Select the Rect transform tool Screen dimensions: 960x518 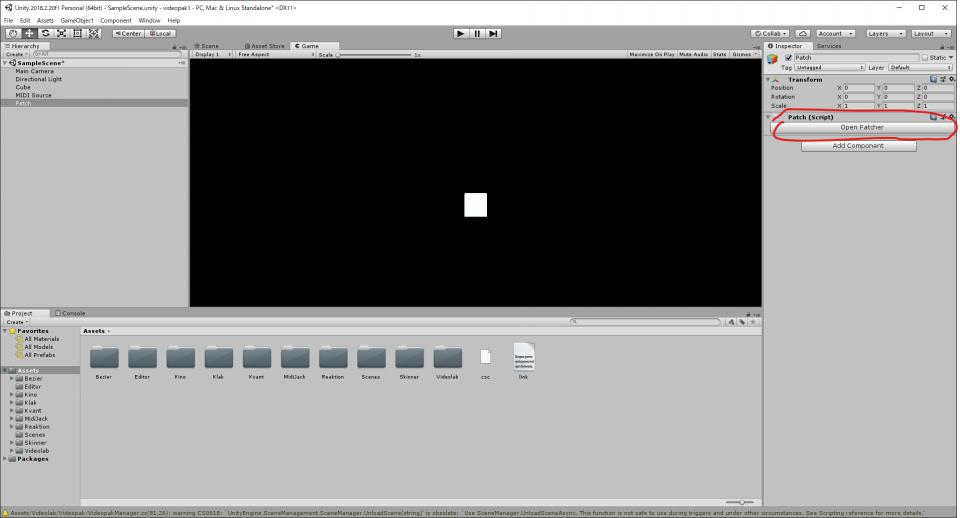tap(79, 33)
